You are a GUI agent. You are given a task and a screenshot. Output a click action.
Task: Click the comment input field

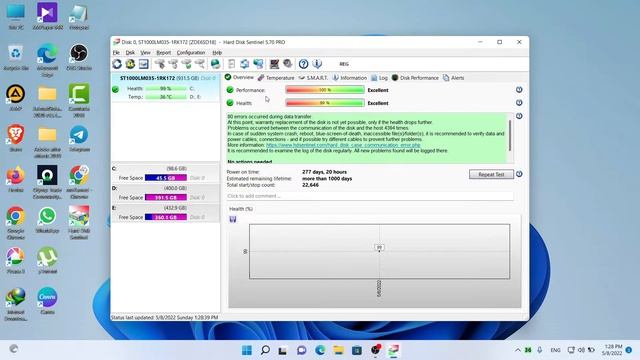pyautogui.click(x=370, y=196)
